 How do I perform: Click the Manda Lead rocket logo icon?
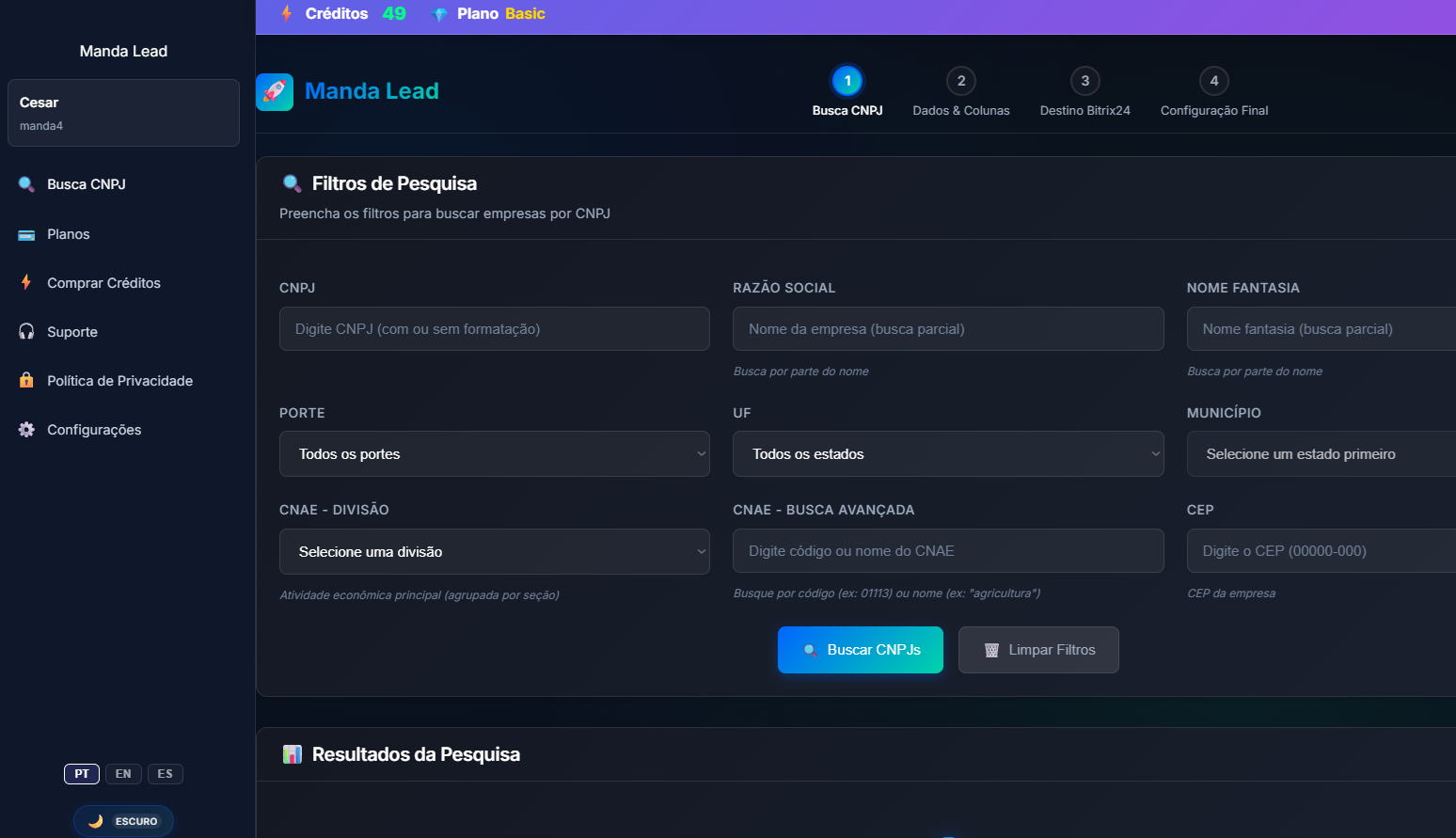coord(275,92)
